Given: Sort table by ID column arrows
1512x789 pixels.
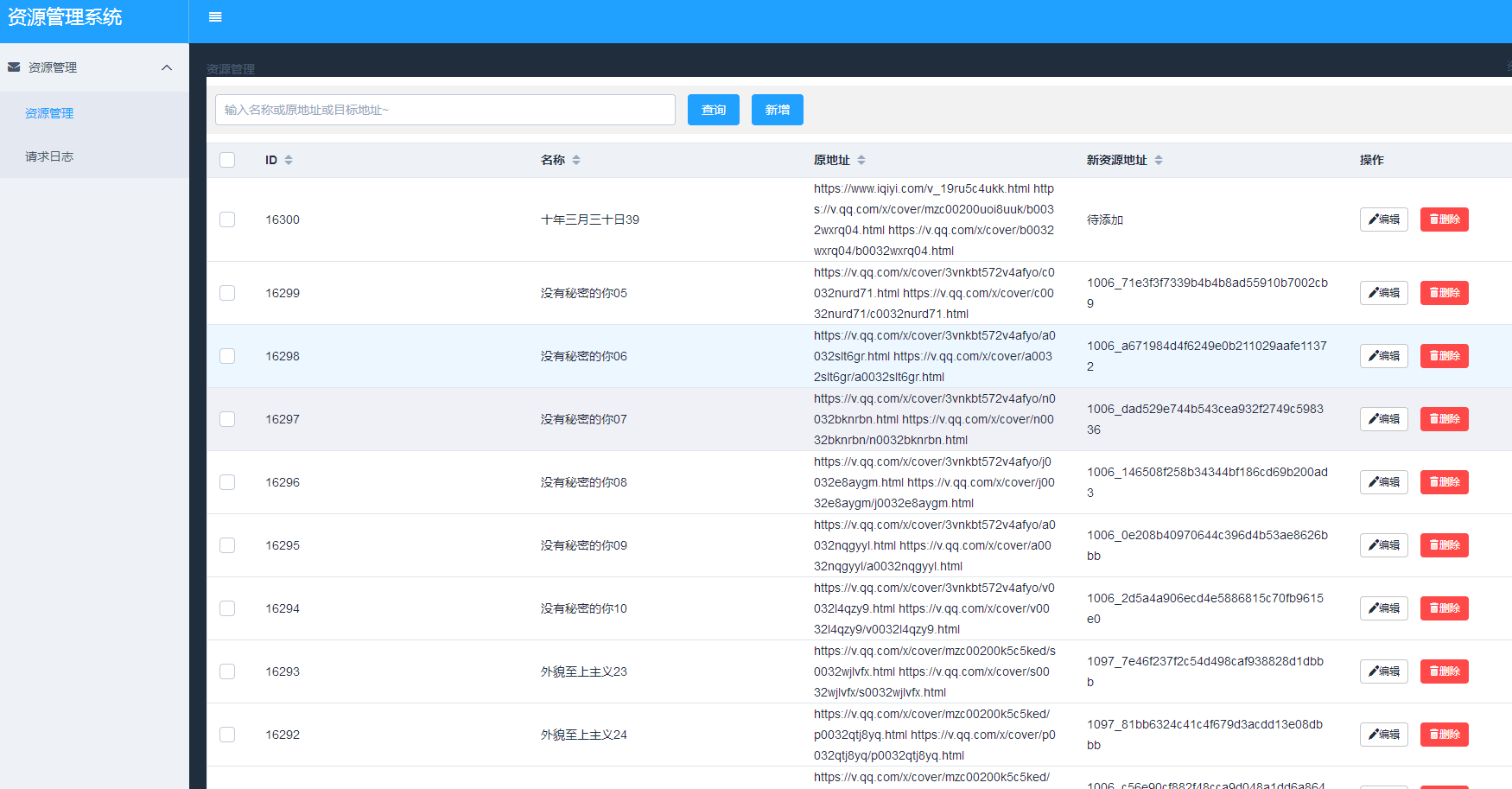Looking at the screenshot, I should point(289,160).
